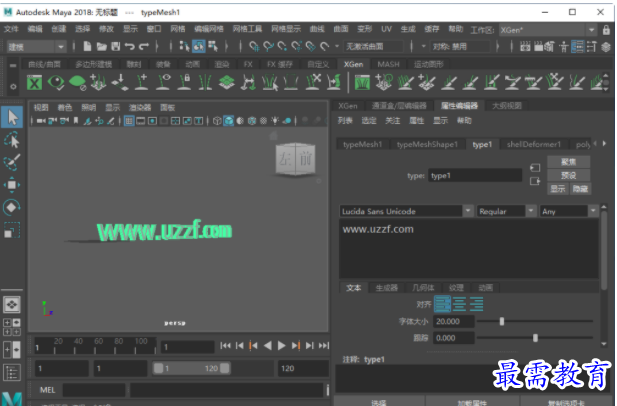This screenshot has width=617, height=406.
Task: Click the load attributes input icon next to type1
Action: tap(535, 168)
